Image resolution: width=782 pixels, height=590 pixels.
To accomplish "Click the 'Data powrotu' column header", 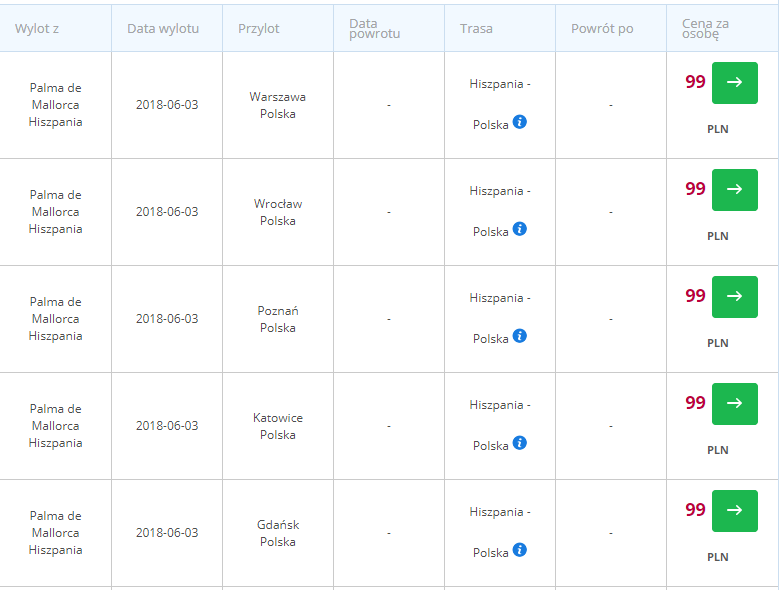I will point(374,28).
